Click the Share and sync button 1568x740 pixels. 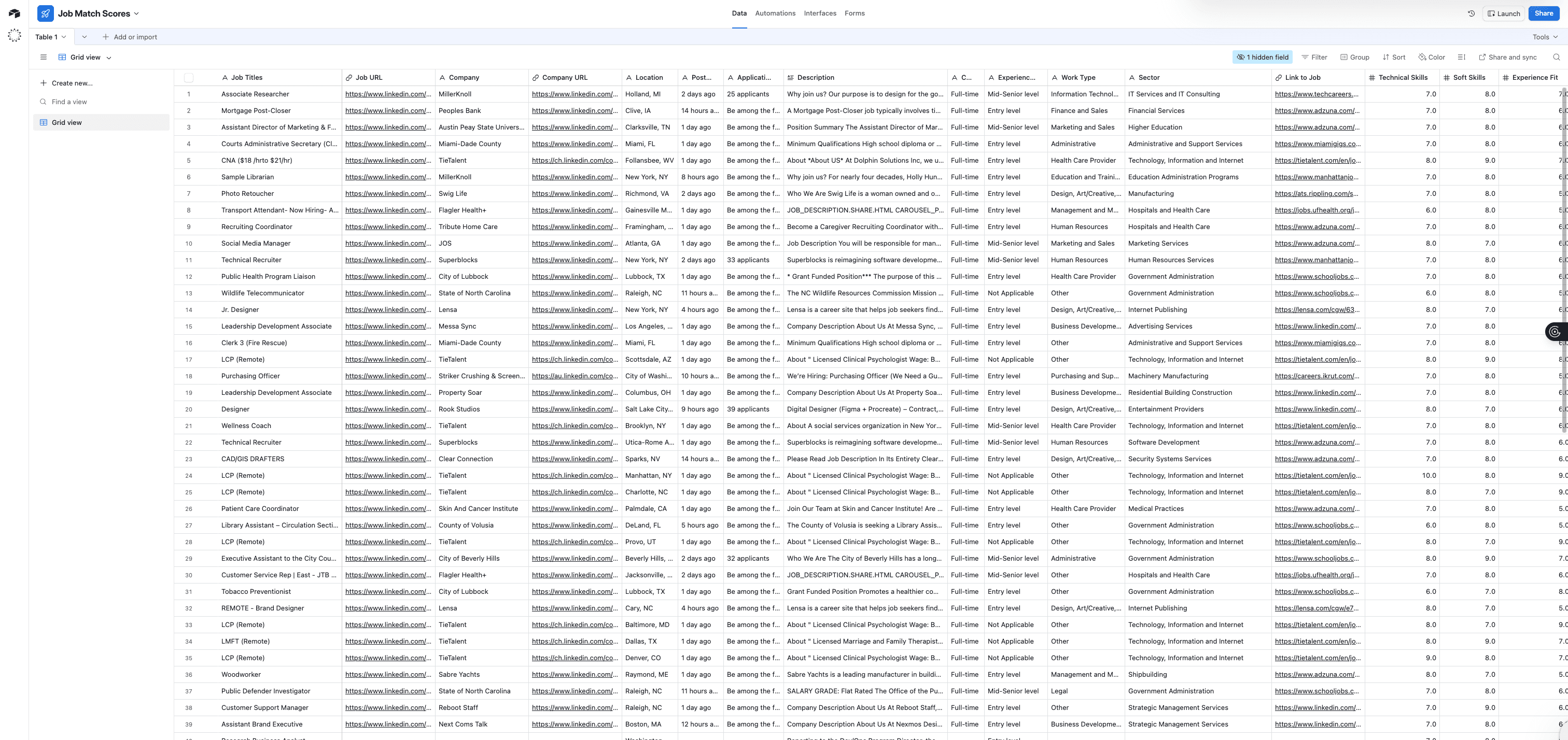pyautogui.click(x=1508, y=57)
